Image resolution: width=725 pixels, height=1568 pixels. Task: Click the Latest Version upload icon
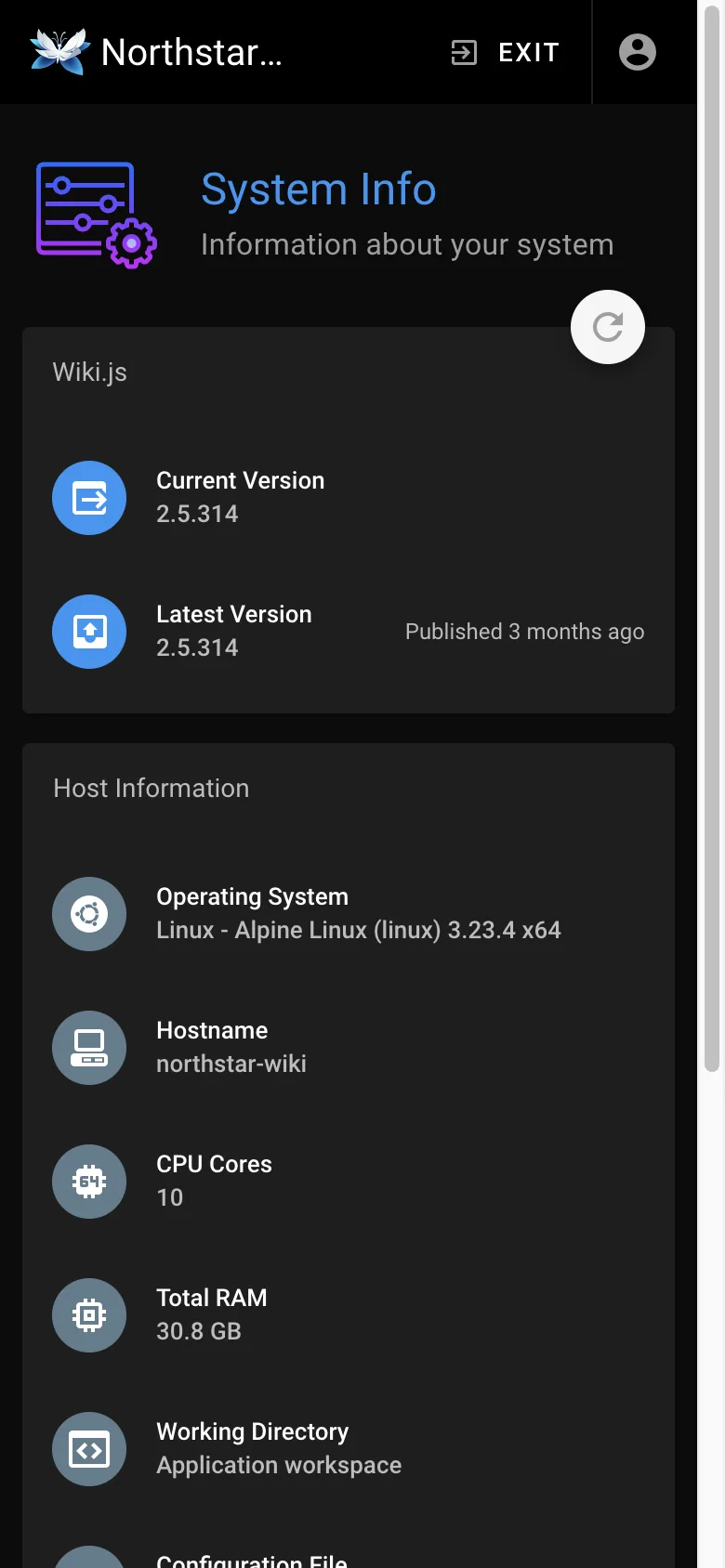pos(89,632)
